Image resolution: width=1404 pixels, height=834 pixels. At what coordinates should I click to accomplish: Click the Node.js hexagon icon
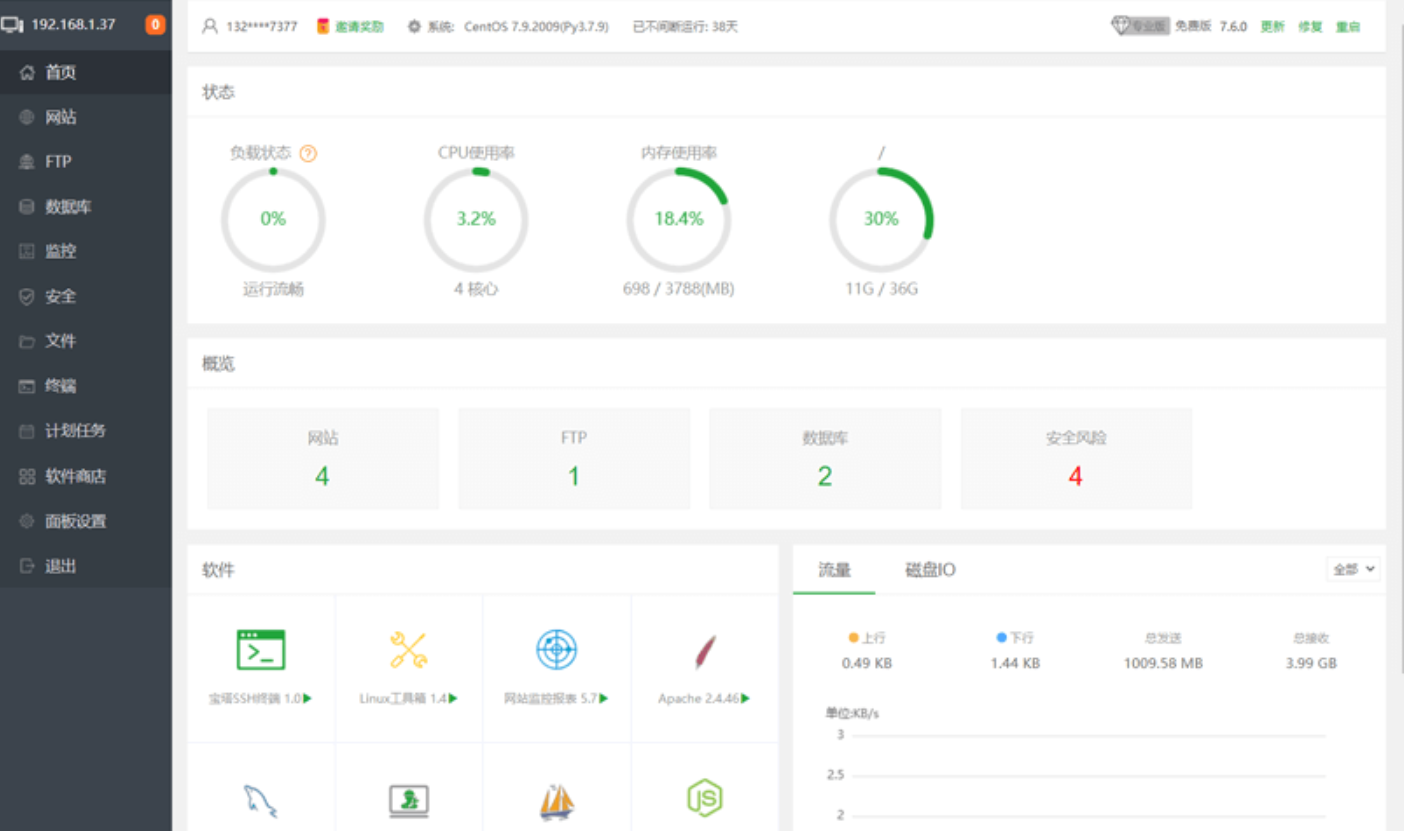coord(704,798)
